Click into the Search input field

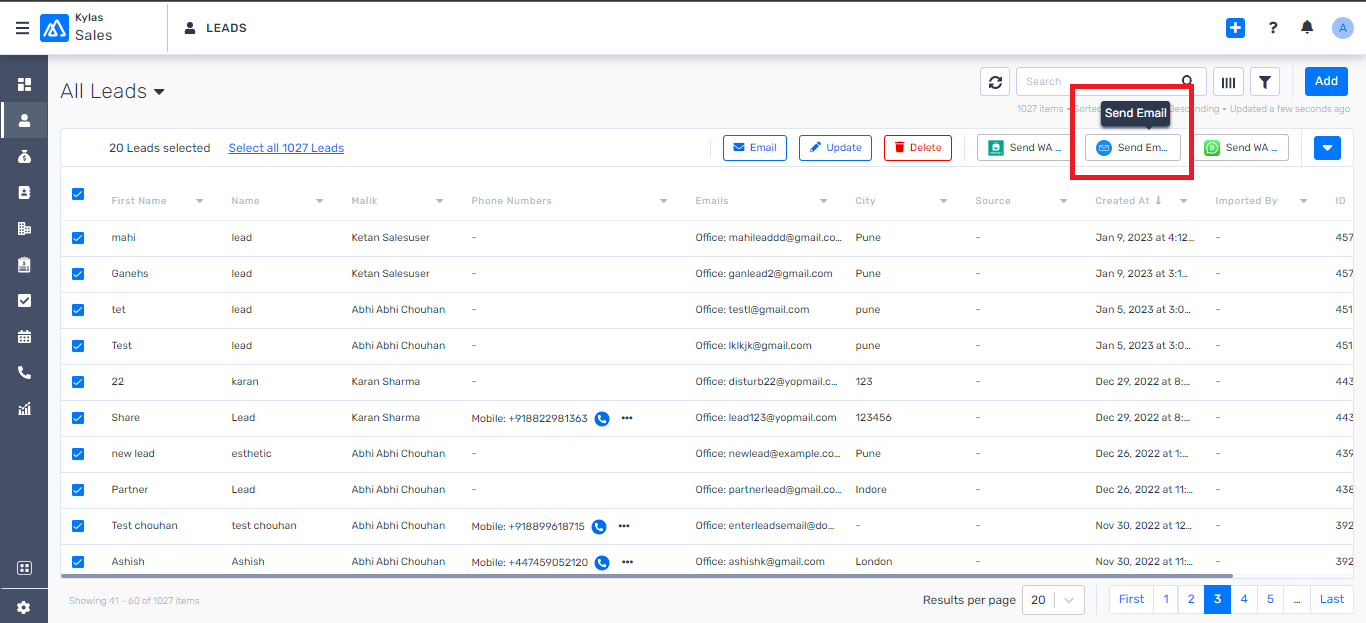point(1097,82)
